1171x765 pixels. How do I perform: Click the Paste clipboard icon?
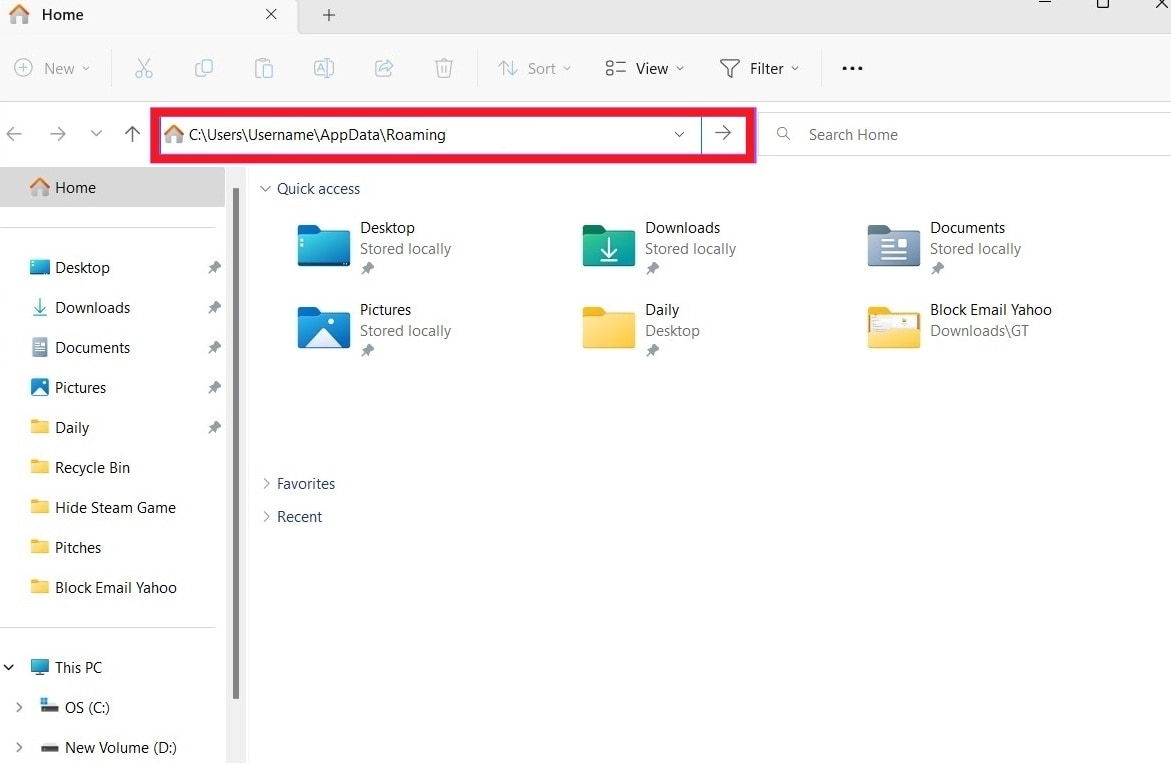264,69
